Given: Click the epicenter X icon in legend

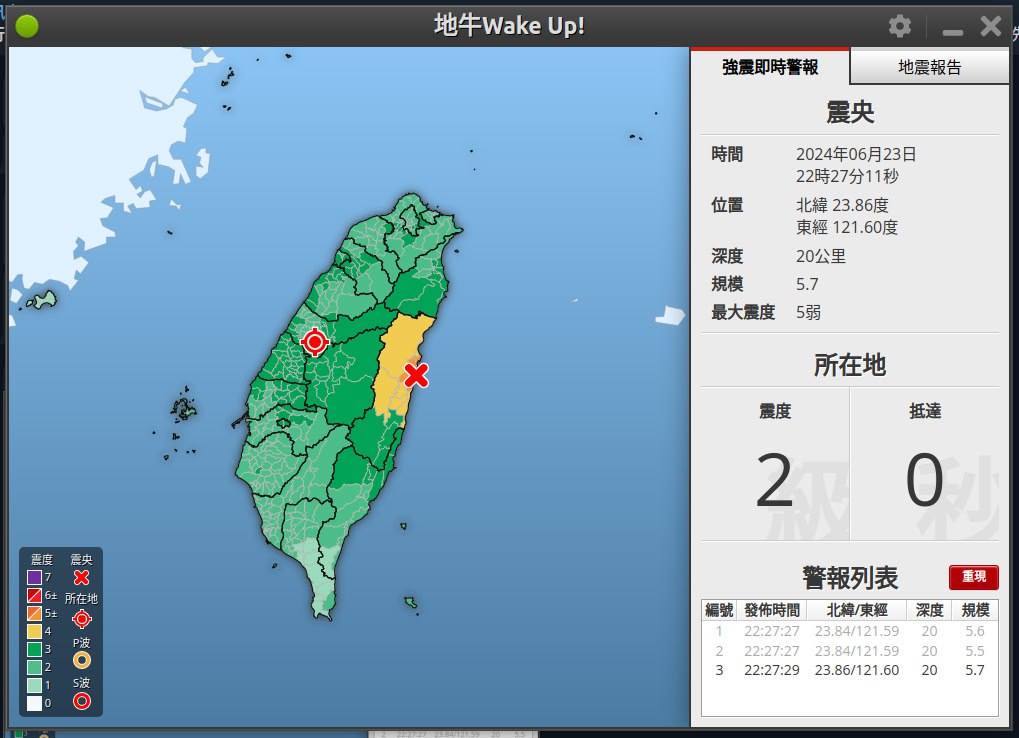Looking at the screenshot, I should tap(82, 578).
